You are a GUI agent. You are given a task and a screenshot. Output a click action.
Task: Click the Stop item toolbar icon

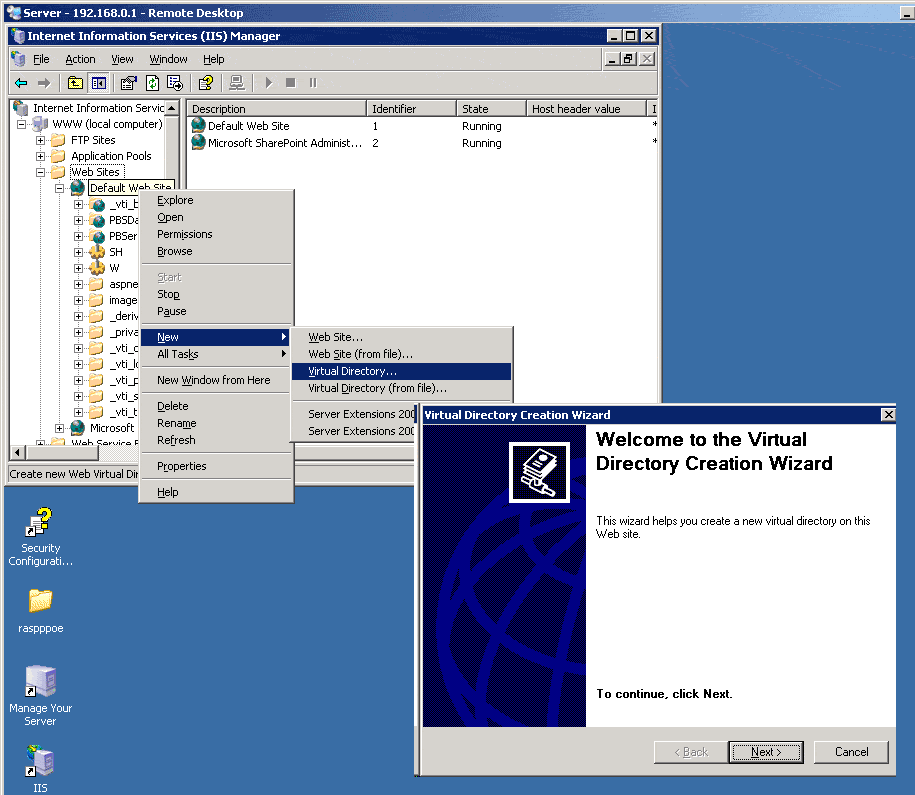coord(290,83)
